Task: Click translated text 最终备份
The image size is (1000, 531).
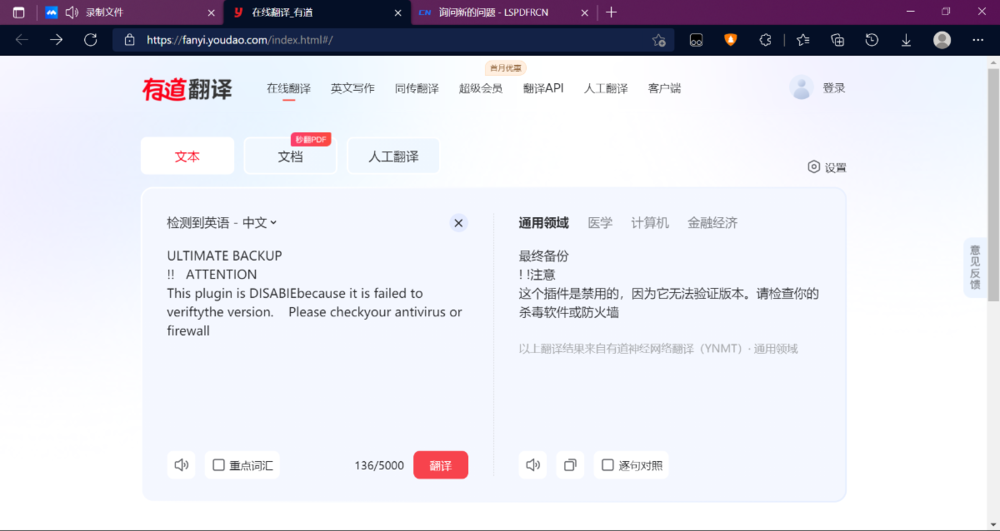Action: pos(543,256)
